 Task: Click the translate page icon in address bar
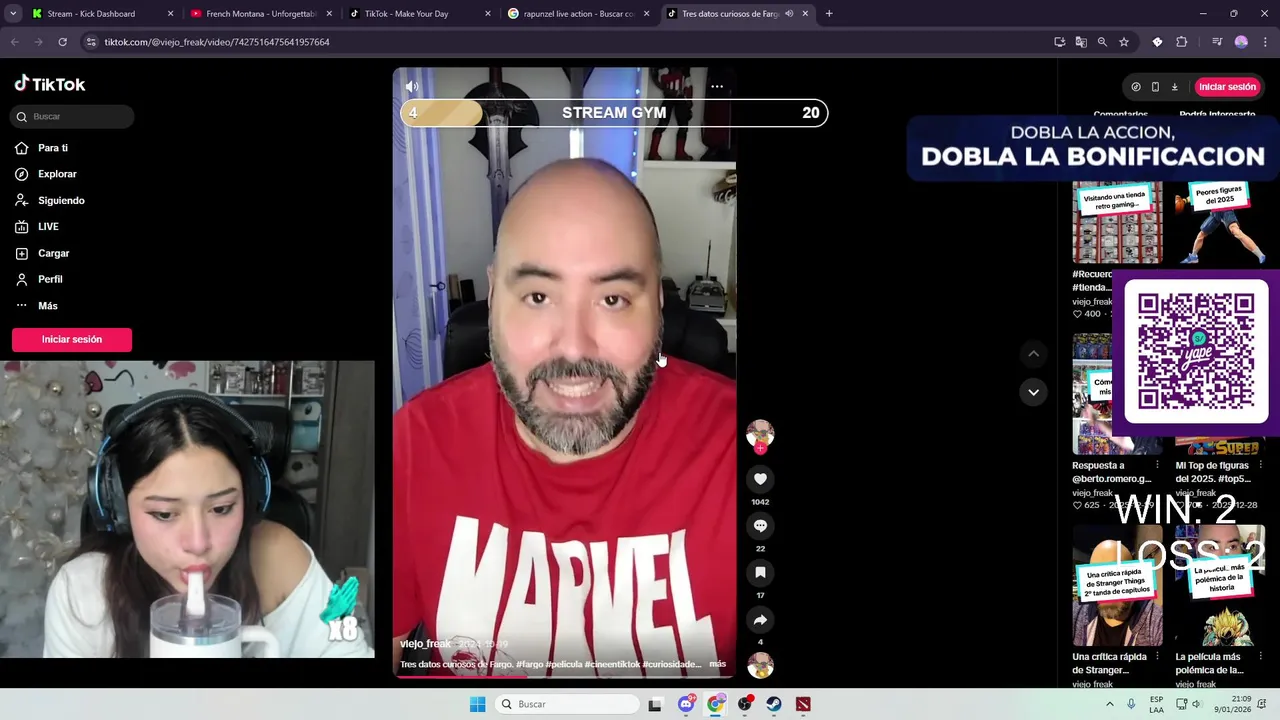[1081, 42]
